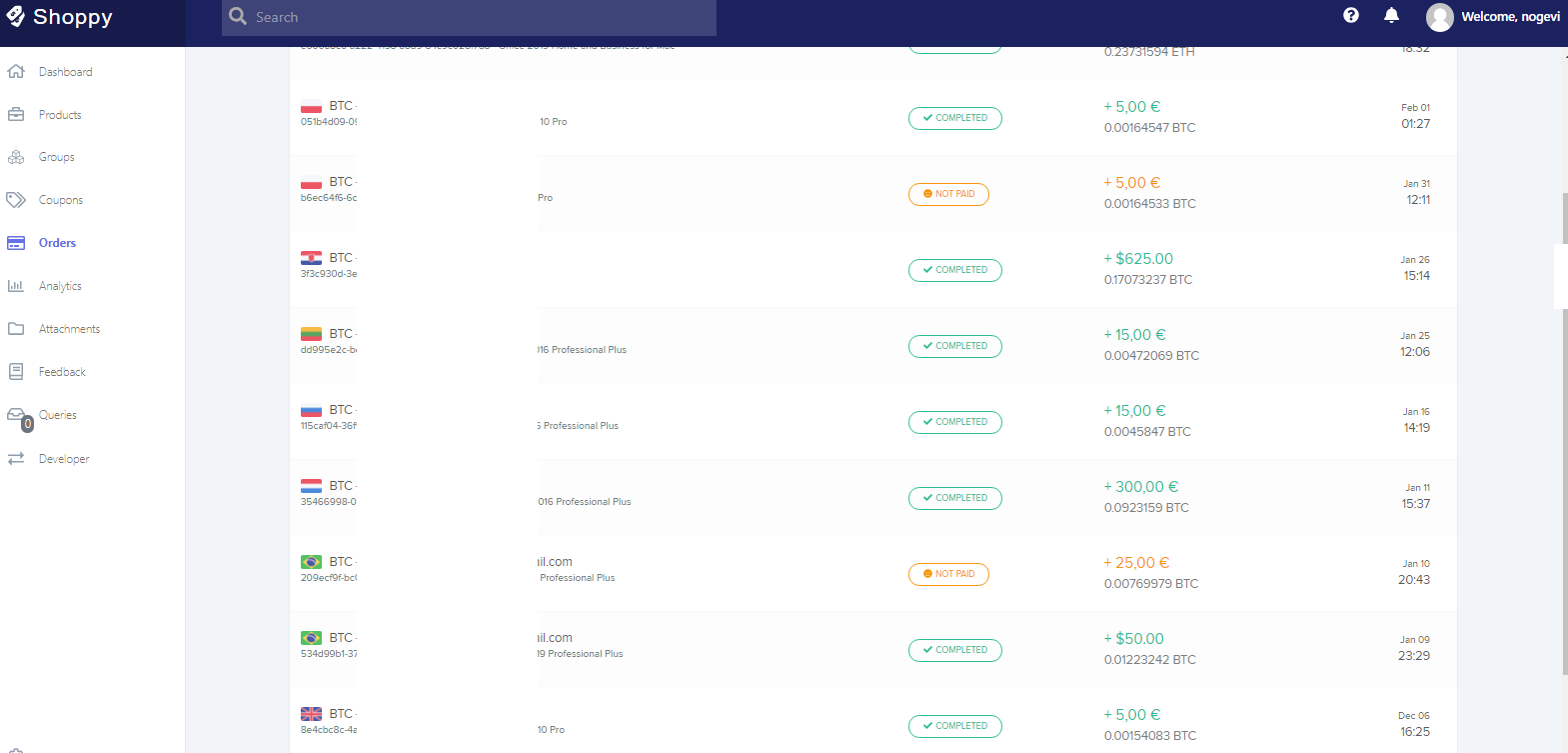This screenshot has height=753, width=1568.
Task: Click the Dashboard home icon
Action: pyautogui.click(x=16, y=72)
